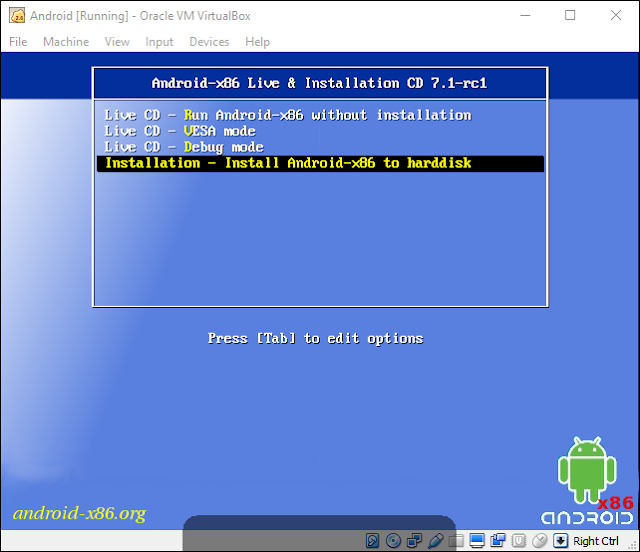The image size is (640, 552).
Task: Click the Press [Tab] to edit options text
Action: point(316,338)
